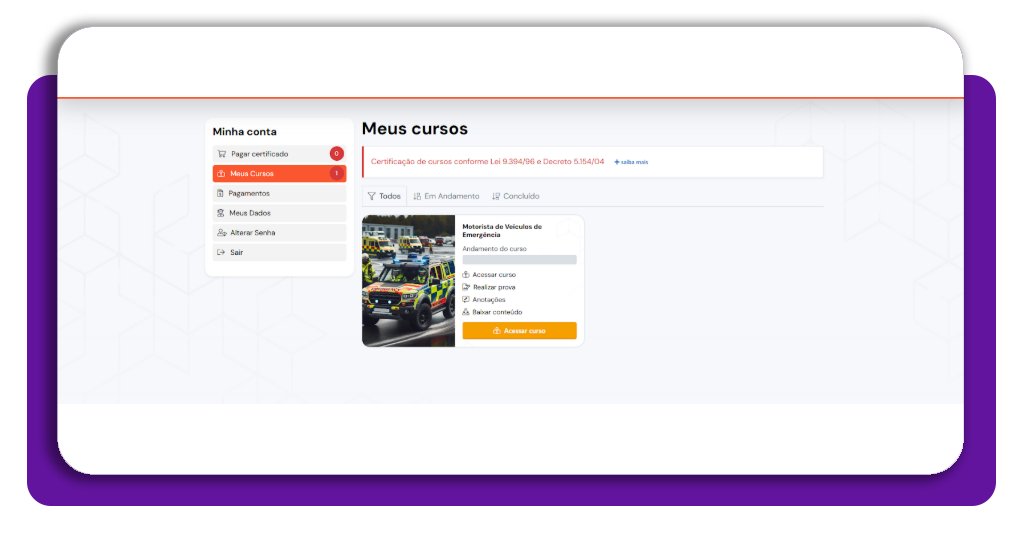
Task: Click the Meus Dados person icon
Action: (x=221, y=213)
